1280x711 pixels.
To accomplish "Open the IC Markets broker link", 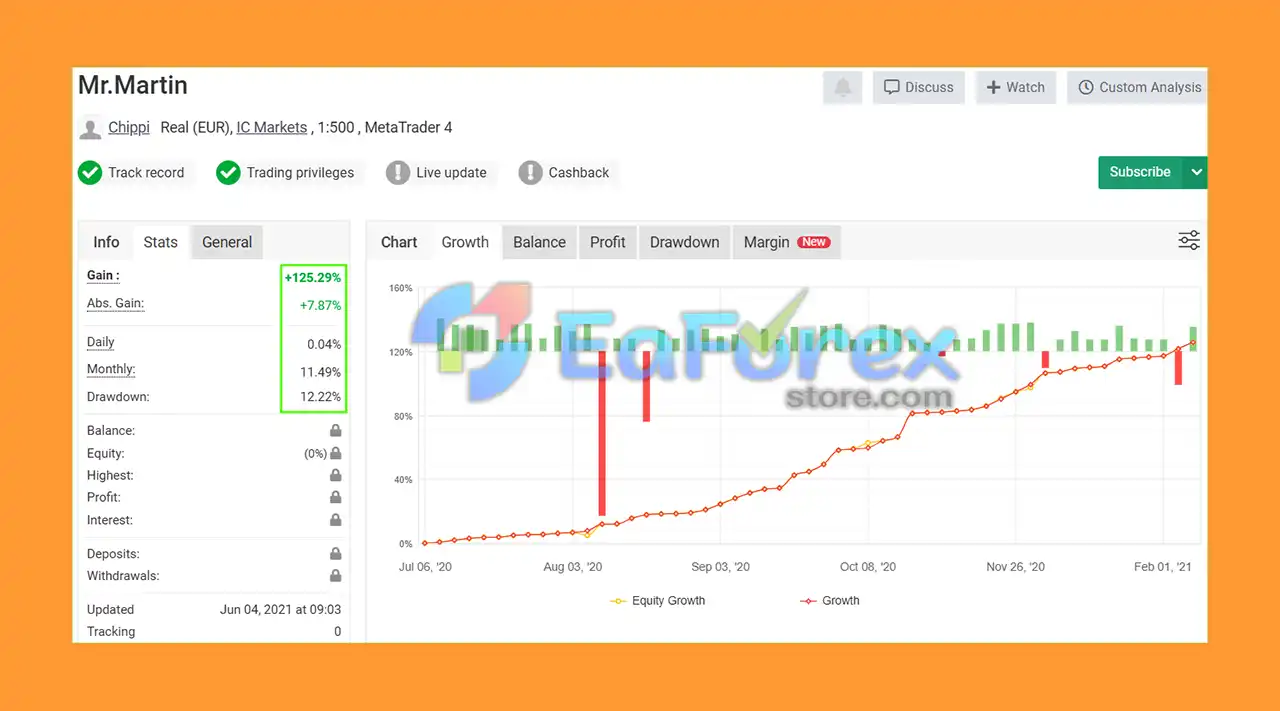I will click(x=272, y=127).
